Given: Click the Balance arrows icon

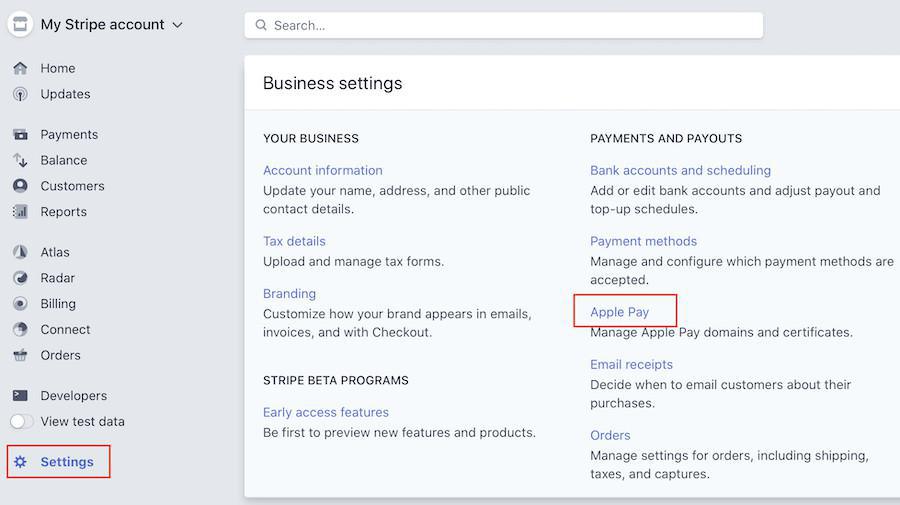Looking at the screenshot, I should (x=20, y=160).
